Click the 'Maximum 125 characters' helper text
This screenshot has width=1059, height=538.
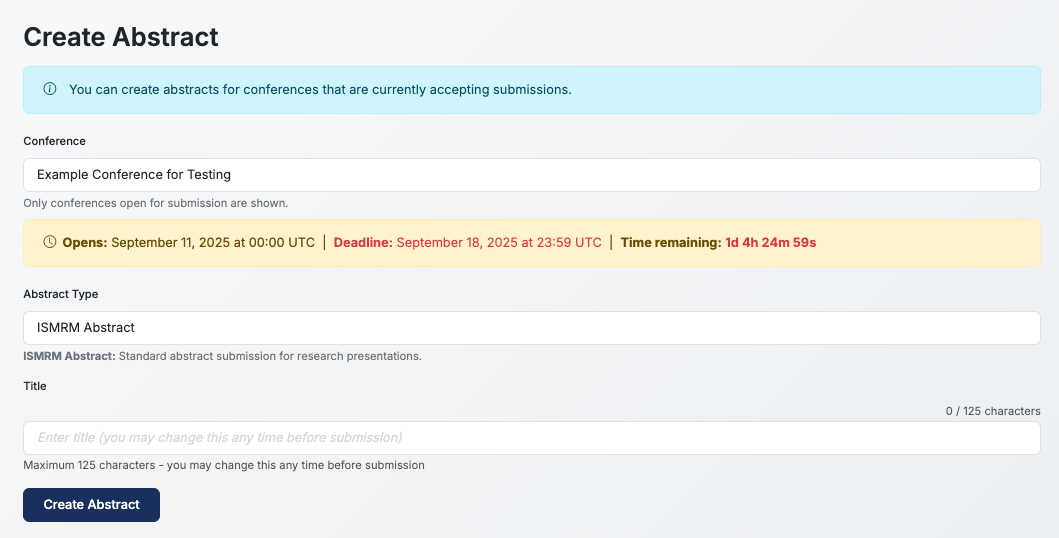(223, 465)
